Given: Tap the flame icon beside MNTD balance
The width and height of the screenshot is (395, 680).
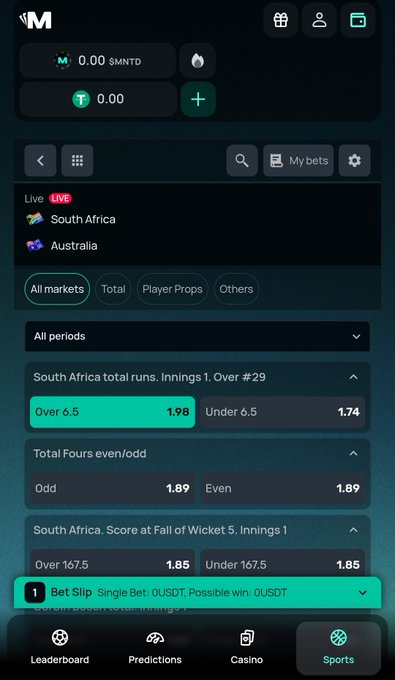Looking at the screenshot, I should [198, 61].
